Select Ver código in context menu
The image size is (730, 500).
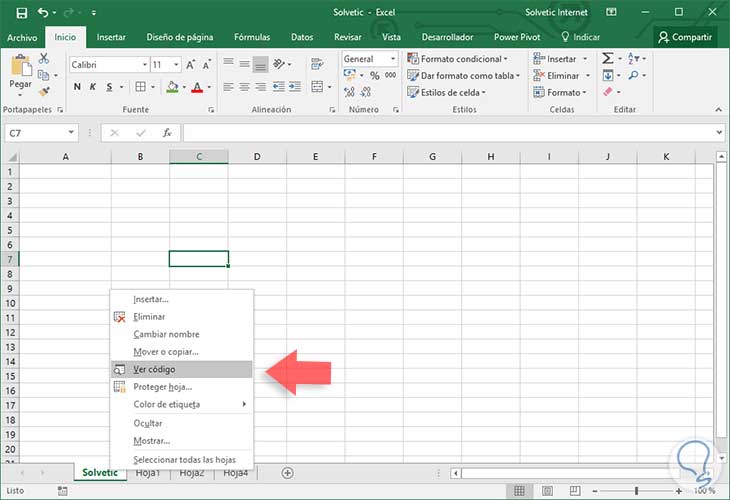[155, 370]
